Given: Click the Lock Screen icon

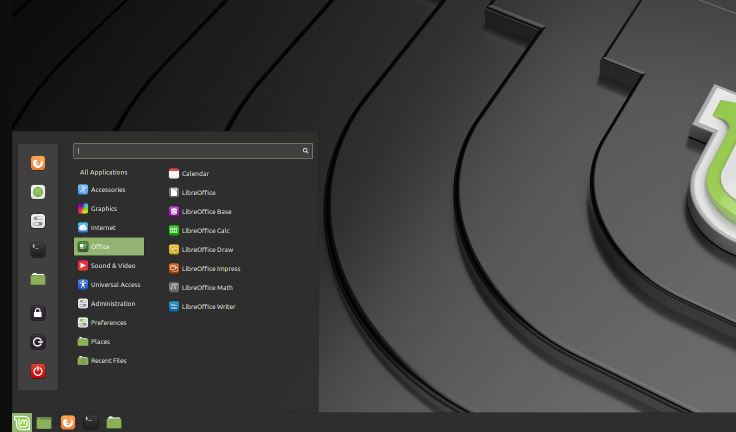Looking at the screenshot, I should (x=38, y=313).
